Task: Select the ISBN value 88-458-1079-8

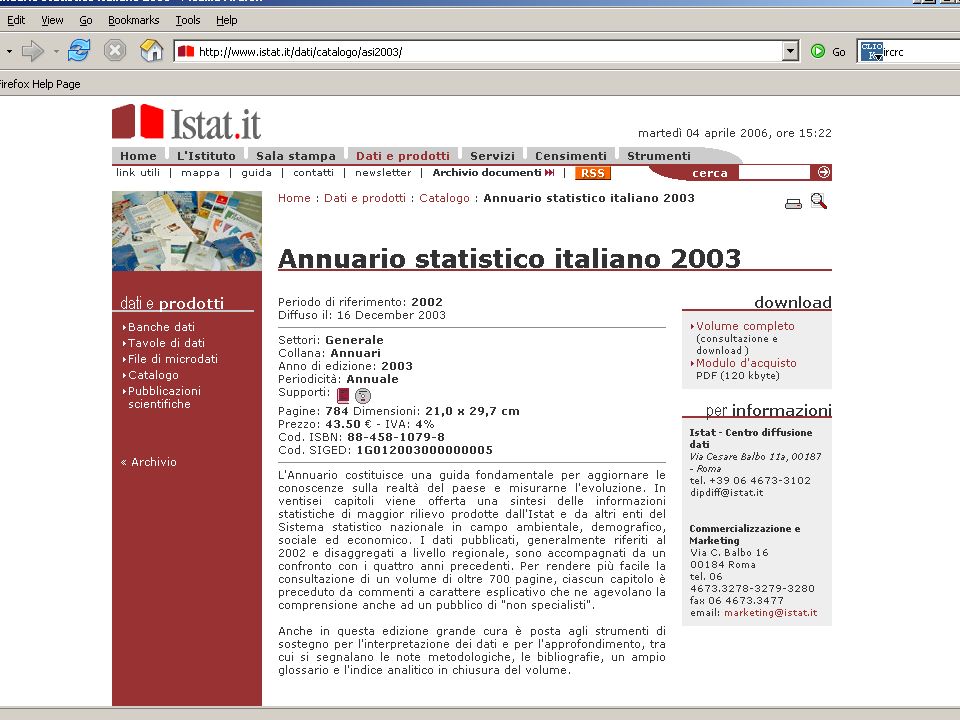Action: [396, 437]
